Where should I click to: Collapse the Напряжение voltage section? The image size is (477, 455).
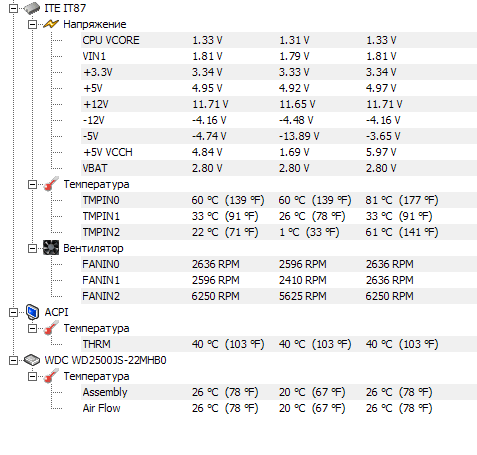point(32,24)
